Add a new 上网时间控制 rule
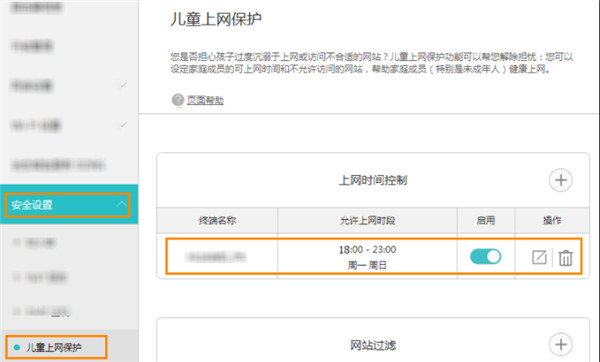Image resolution: width=600 pixels, height=362 pixels. pos(561,180)
